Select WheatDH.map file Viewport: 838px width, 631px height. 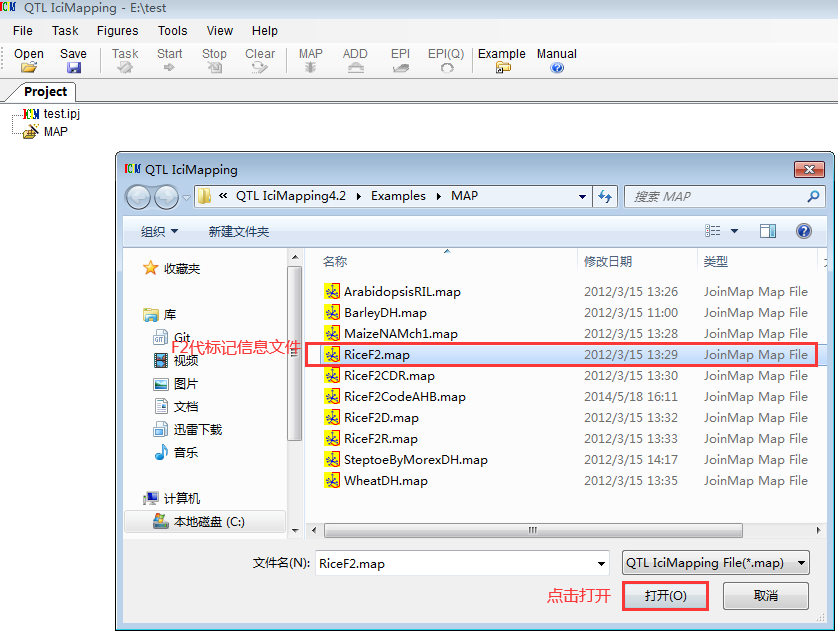pos(385,480)
